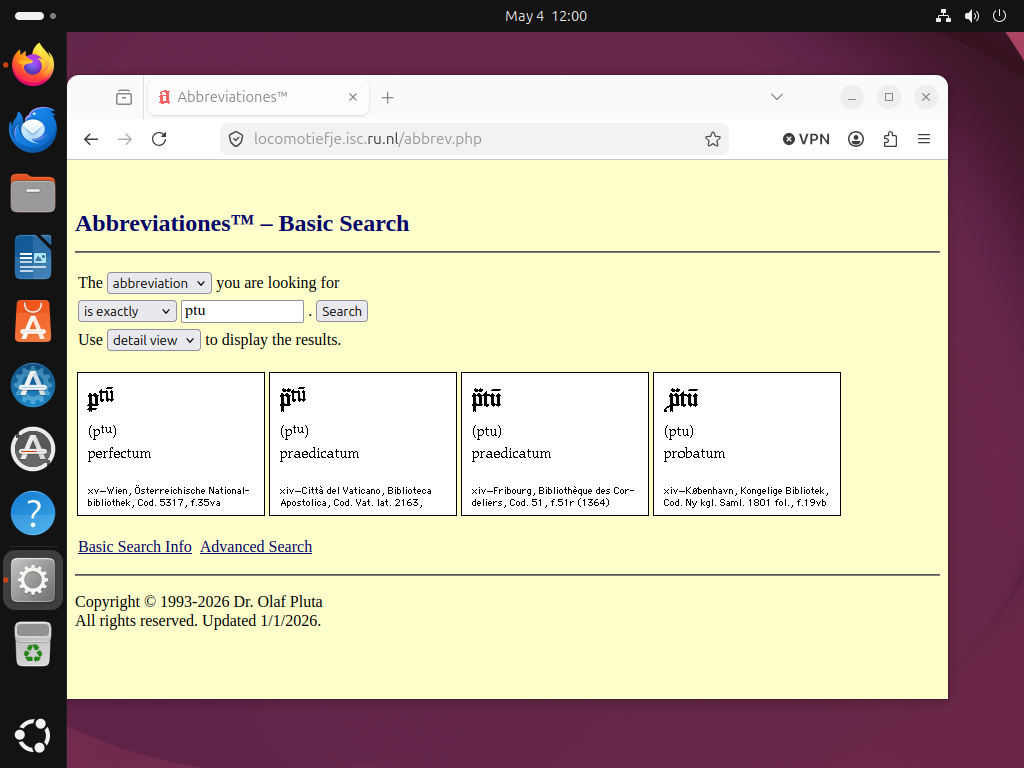Screen dimensions: 1024x768
Task: Open the Advanced Search link
Action: point(256,547)
